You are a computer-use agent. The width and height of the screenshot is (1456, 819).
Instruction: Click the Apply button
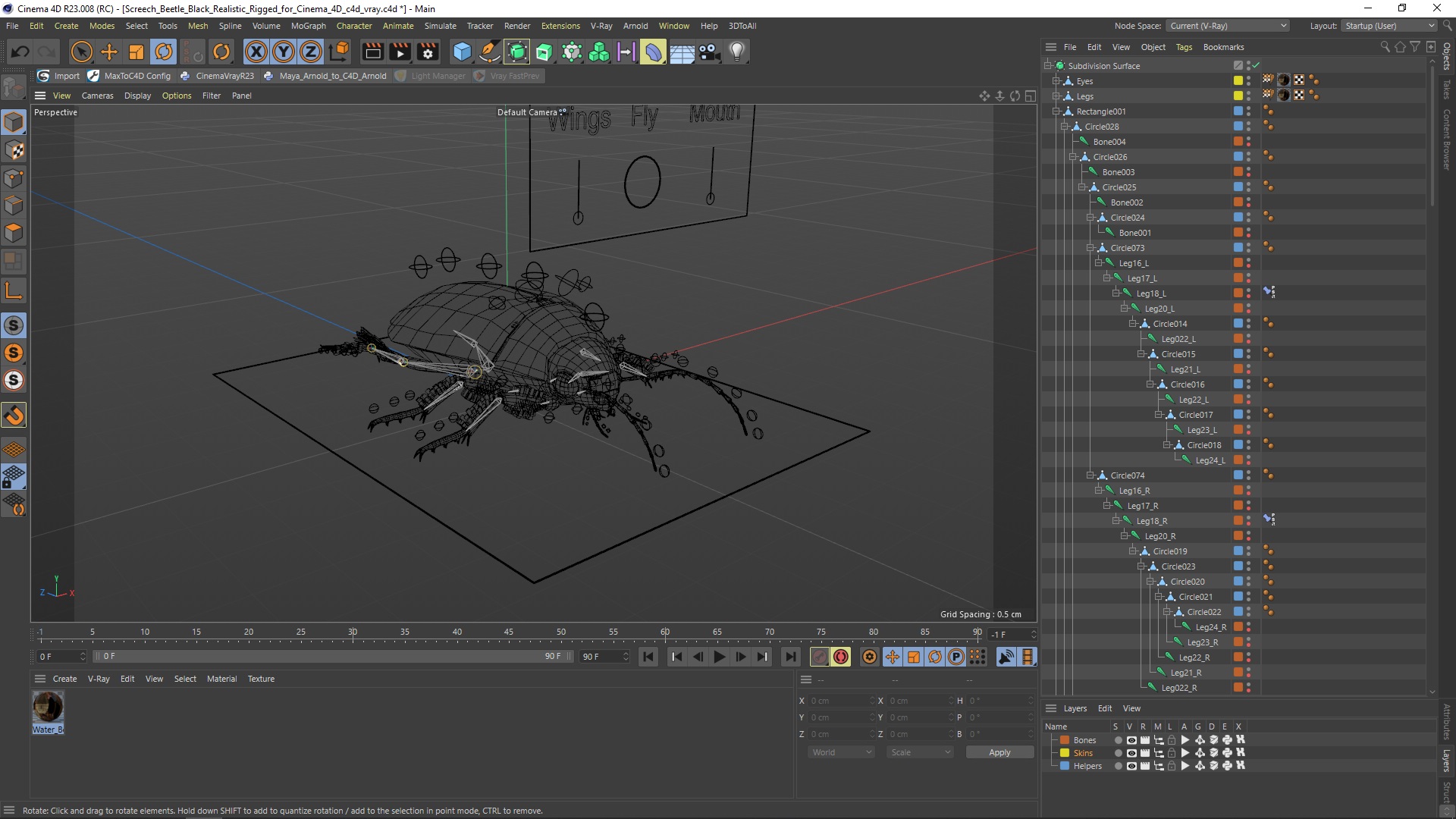999,752
